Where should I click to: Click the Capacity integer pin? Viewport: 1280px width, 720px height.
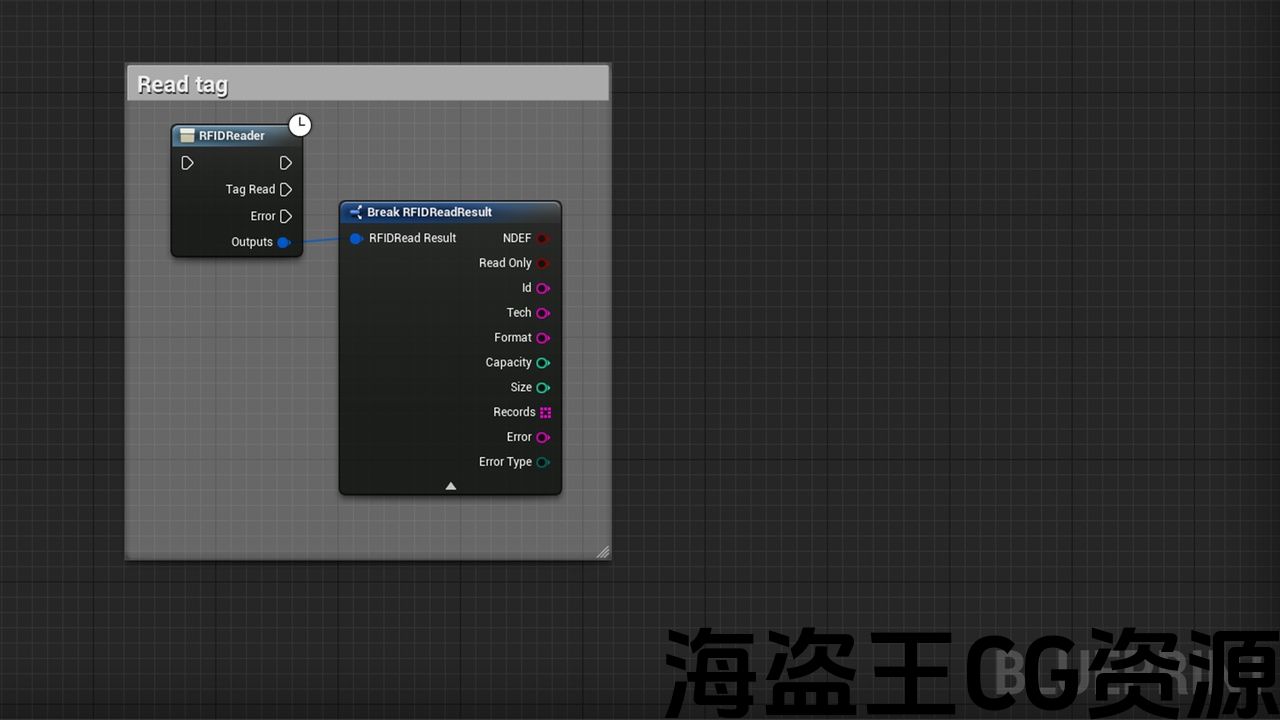coord(542,363)
